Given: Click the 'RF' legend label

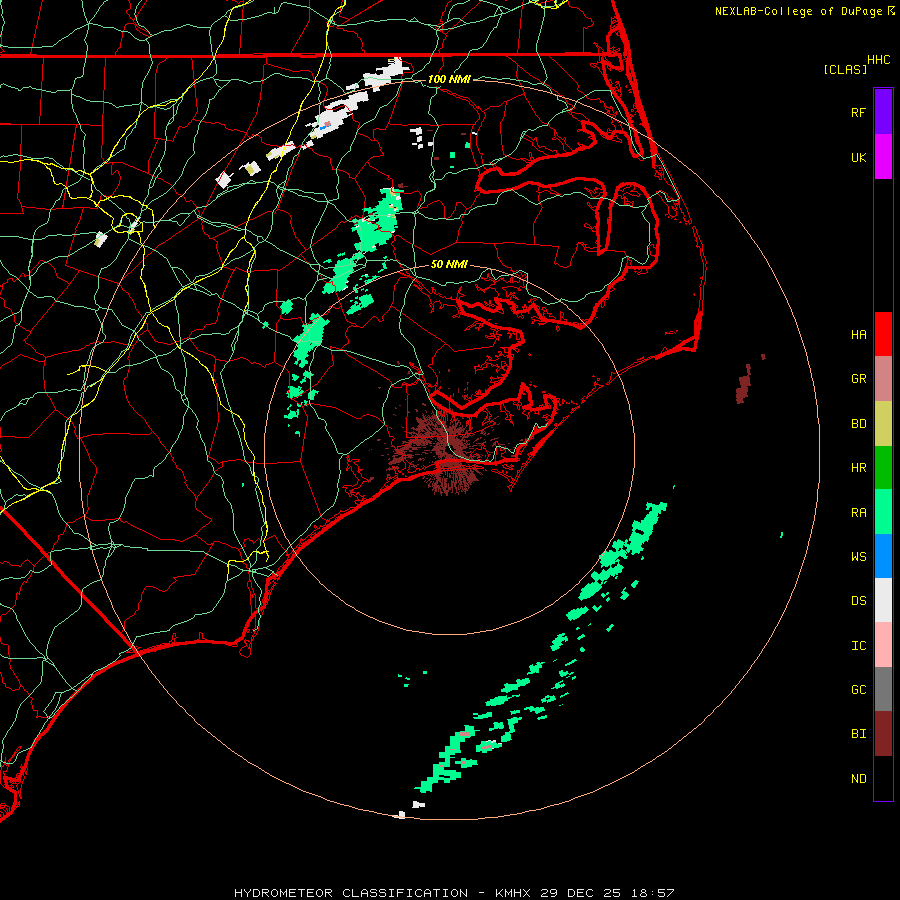Looking at the screenshot, I should [x=858, y=112].
